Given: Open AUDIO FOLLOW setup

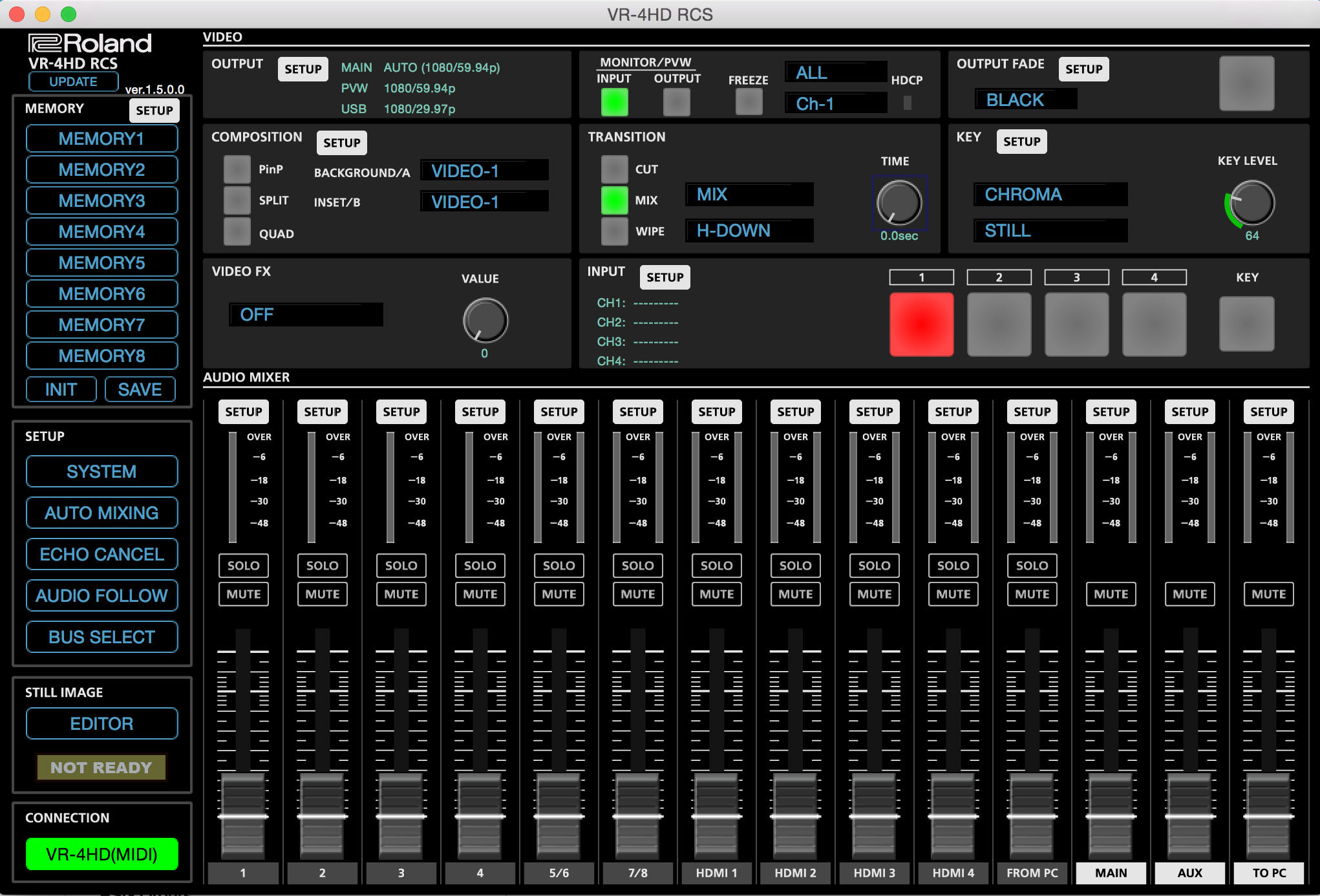Looking at the screenshot, I should [101, 595].
